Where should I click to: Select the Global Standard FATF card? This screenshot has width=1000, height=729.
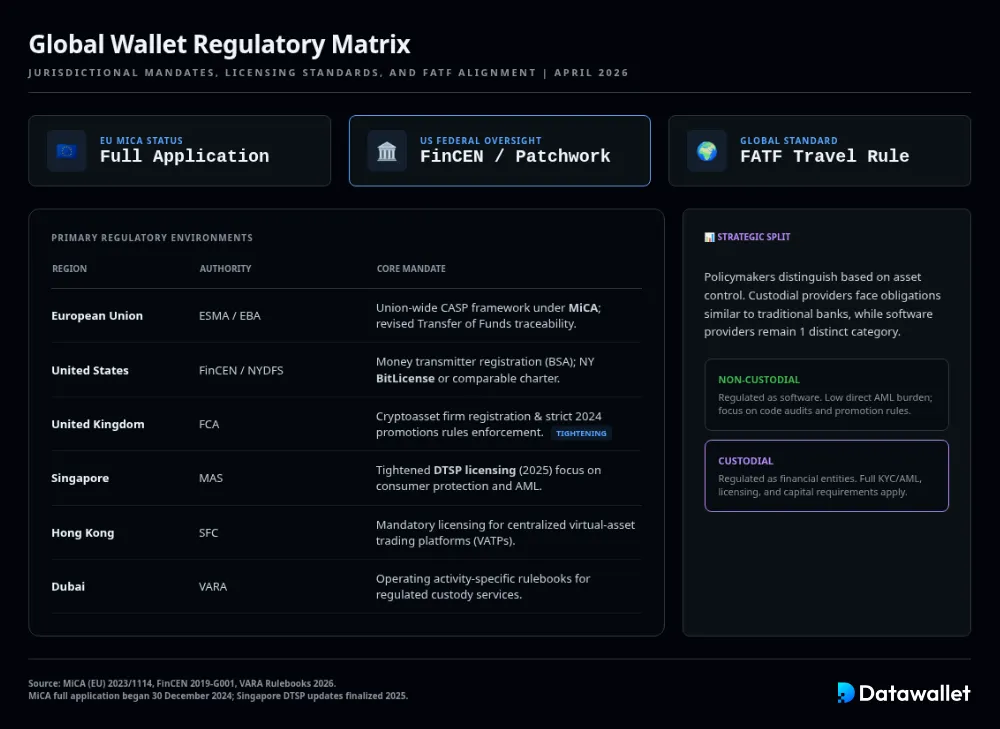(820, 151)
